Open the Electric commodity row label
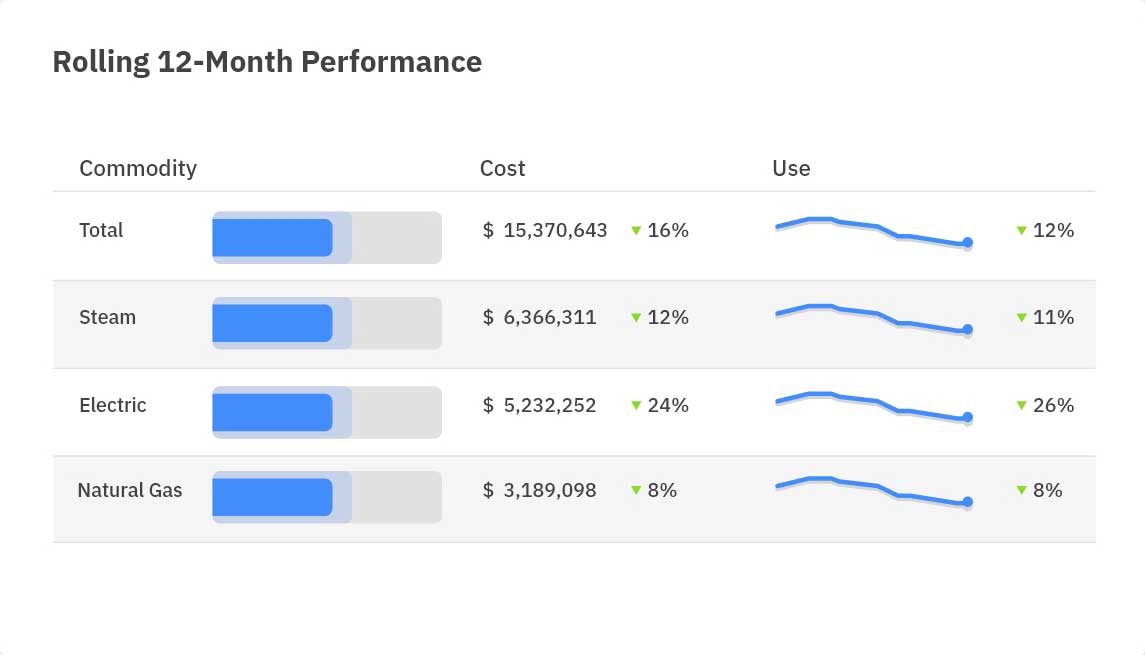 click(113, 405)
